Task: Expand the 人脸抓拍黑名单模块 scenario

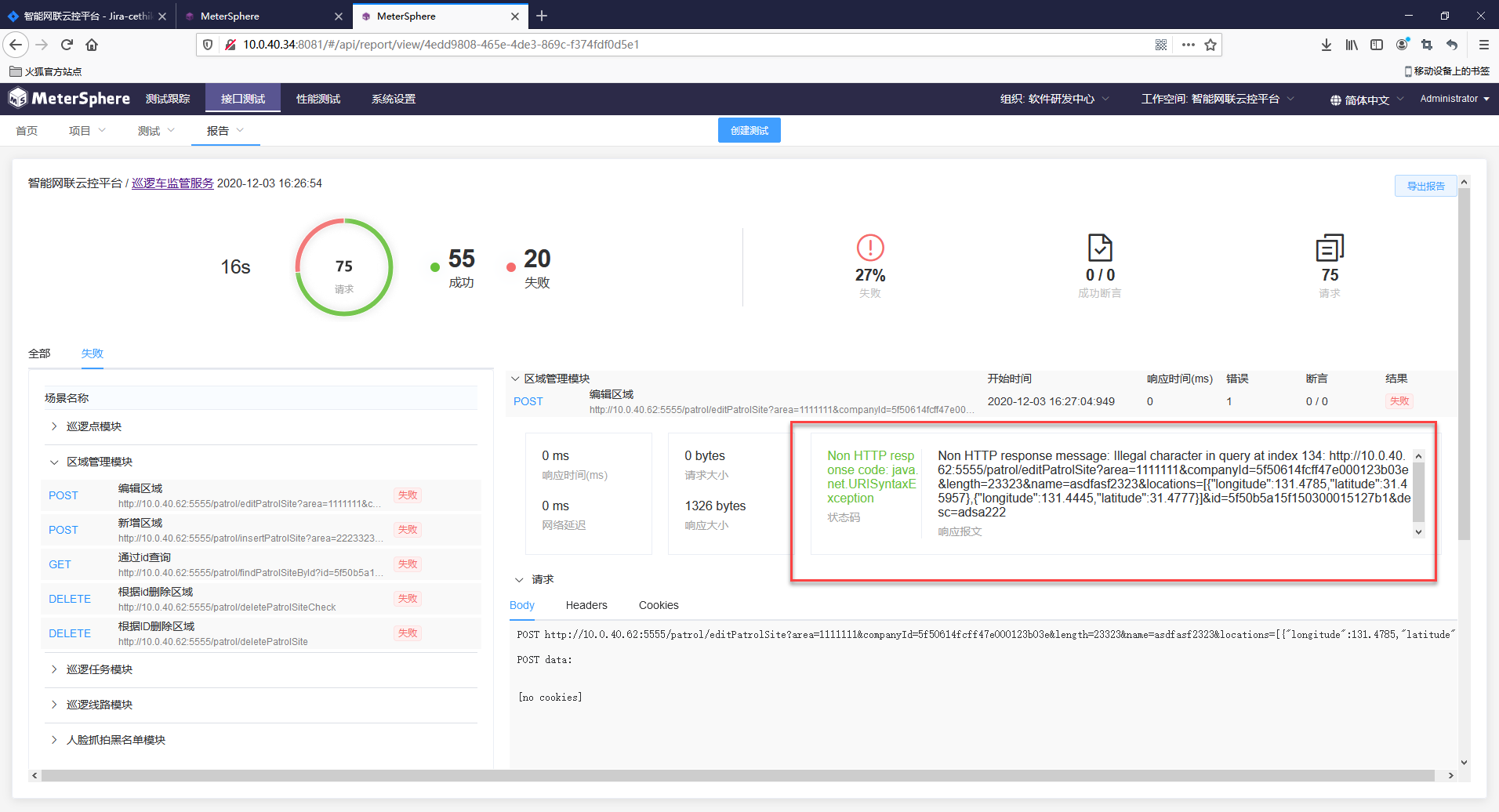Action: (x=54, y=740)
